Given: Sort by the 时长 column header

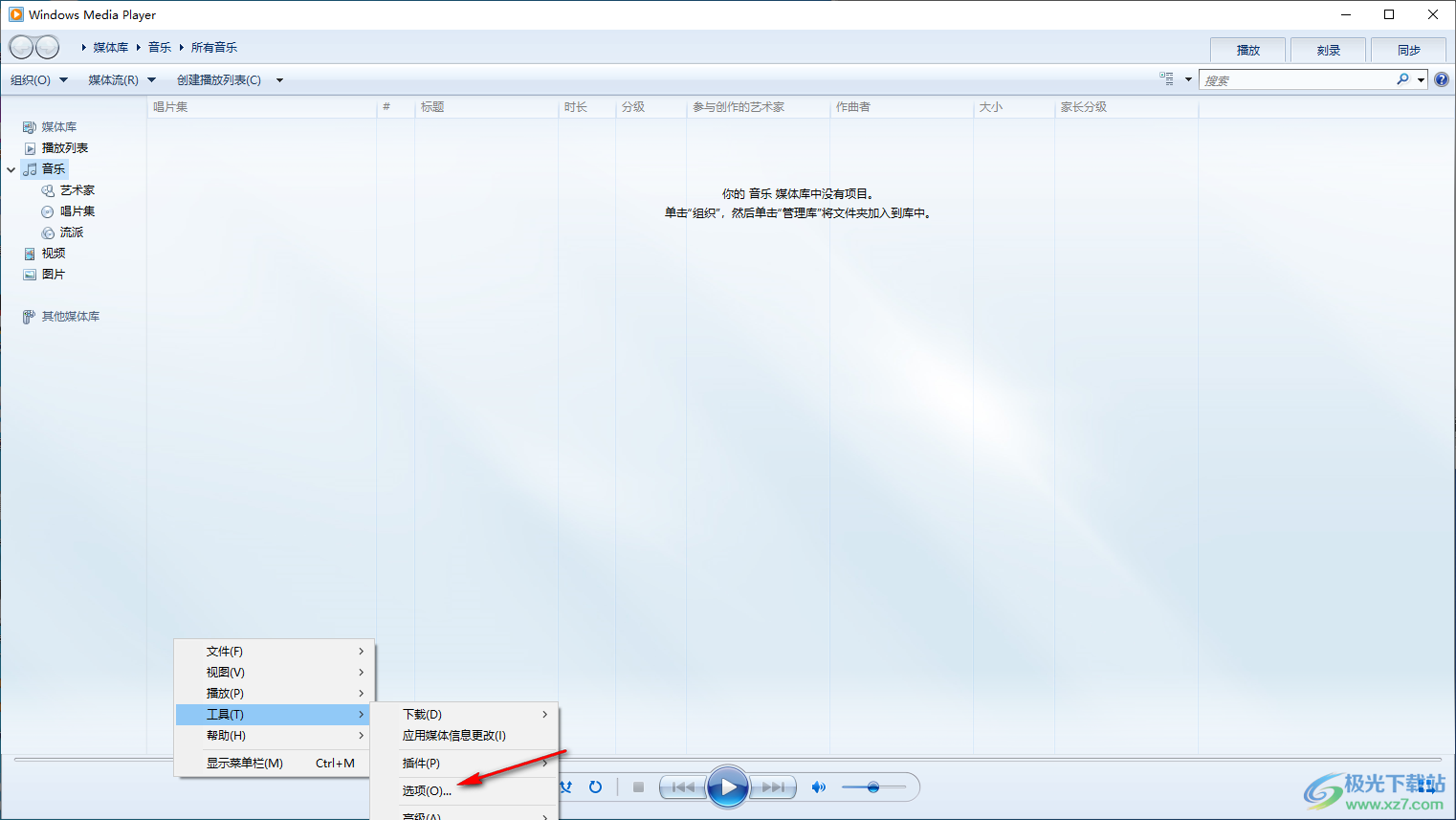Looking at the screenshot, I should (x=587, y=107).
